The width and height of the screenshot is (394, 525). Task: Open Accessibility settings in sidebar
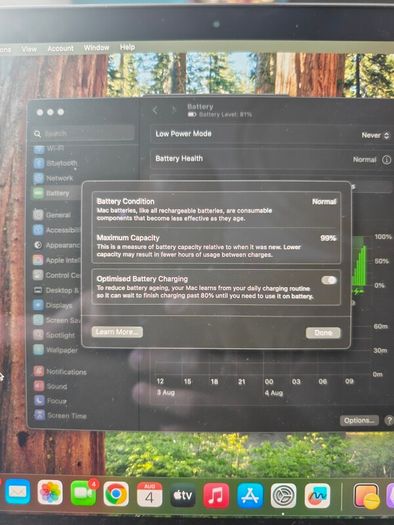[x=56, y=230]
